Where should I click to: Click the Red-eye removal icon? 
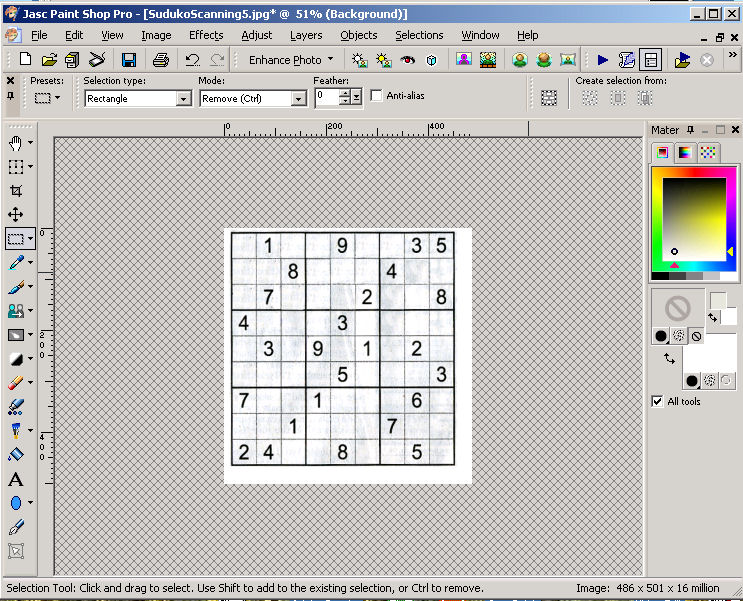pyautogui.click(x=407, y=60)
